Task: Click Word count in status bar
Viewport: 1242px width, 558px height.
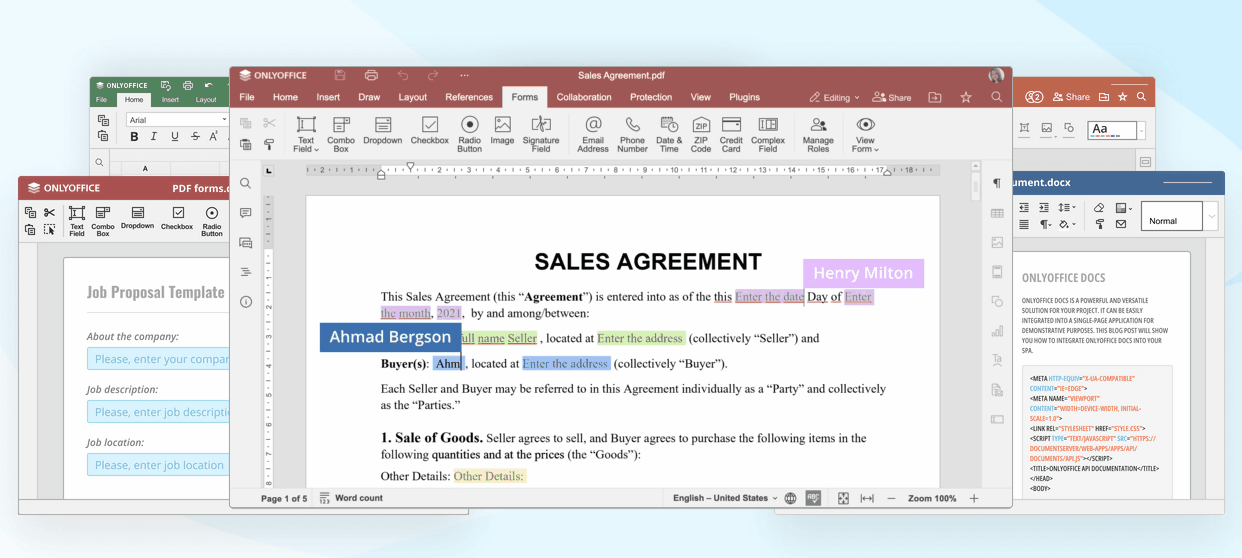Action: (x=351, y=498)
